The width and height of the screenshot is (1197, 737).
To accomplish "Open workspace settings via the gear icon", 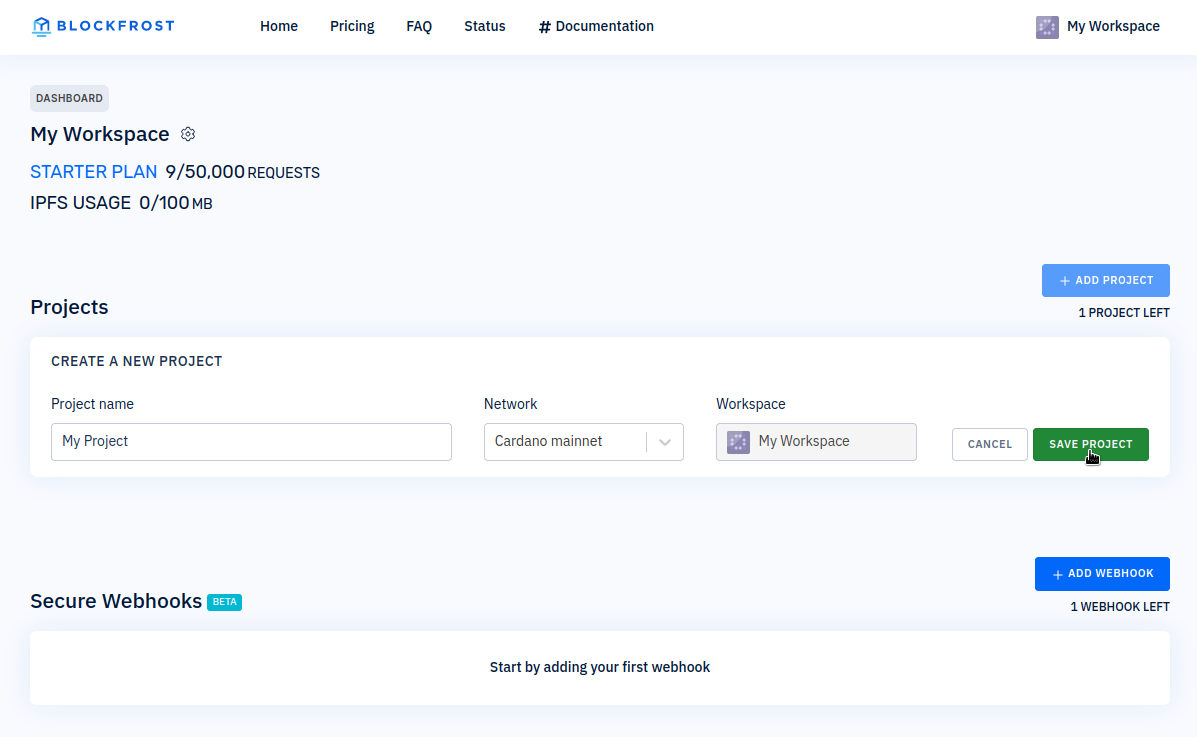I will (x=188, y=133).
